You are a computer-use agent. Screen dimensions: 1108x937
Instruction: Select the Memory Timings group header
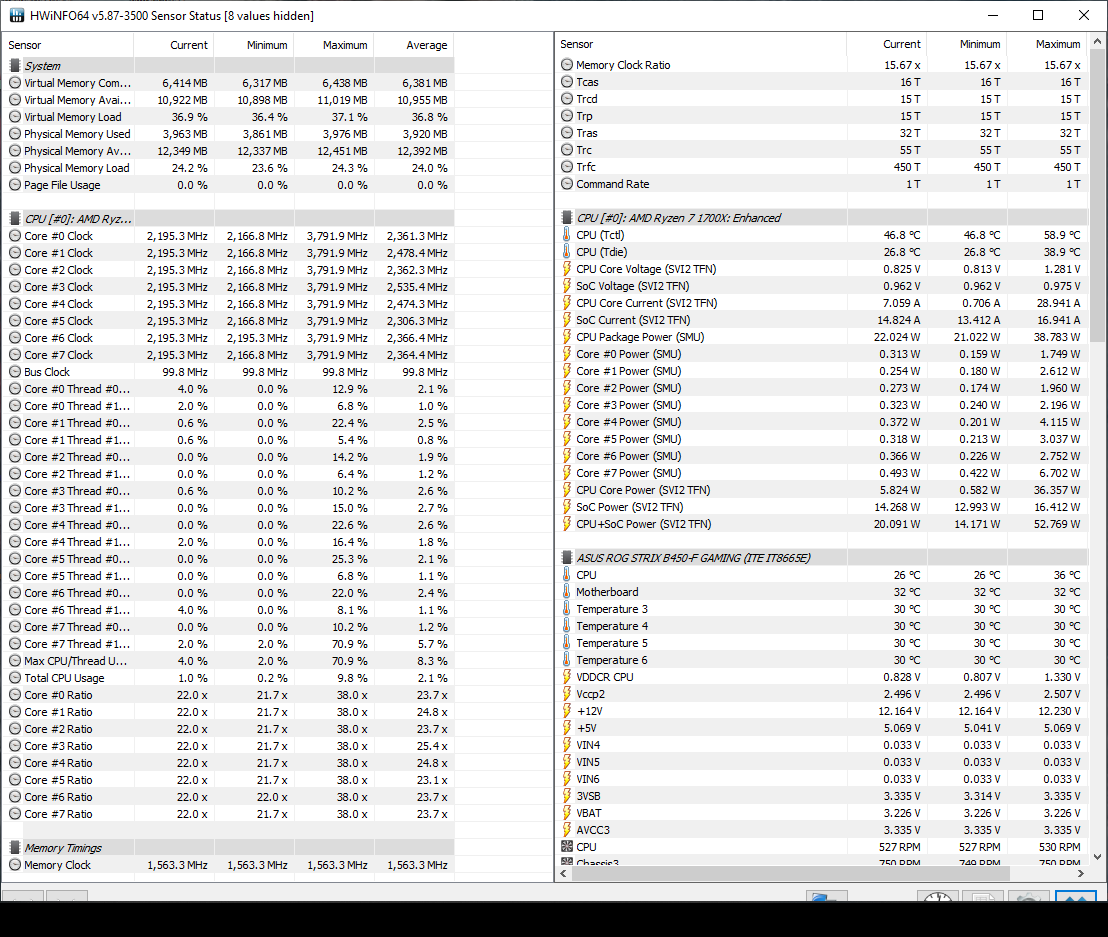click(228, 847)
